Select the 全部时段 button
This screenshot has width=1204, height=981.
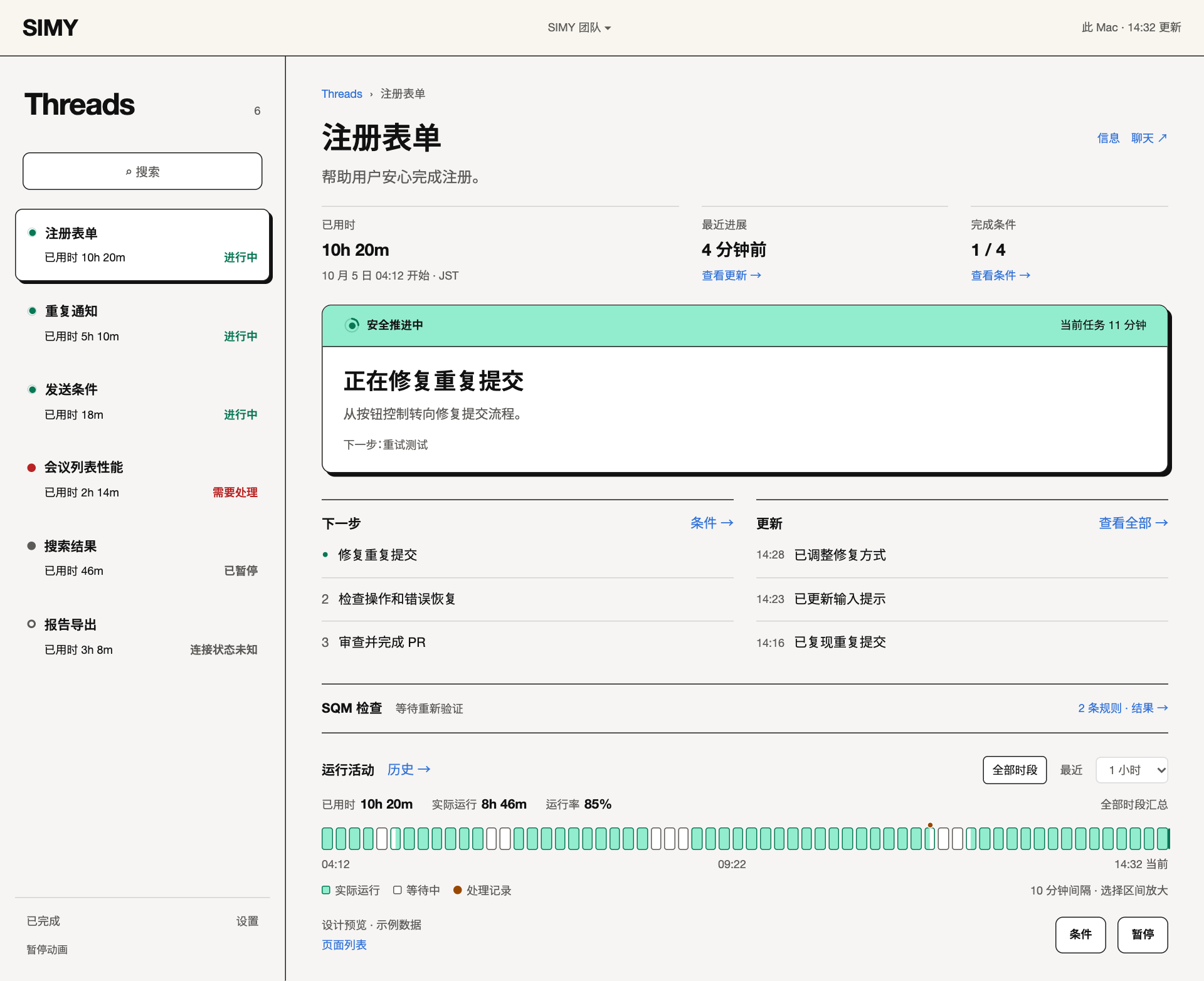tap(1015, 770)
